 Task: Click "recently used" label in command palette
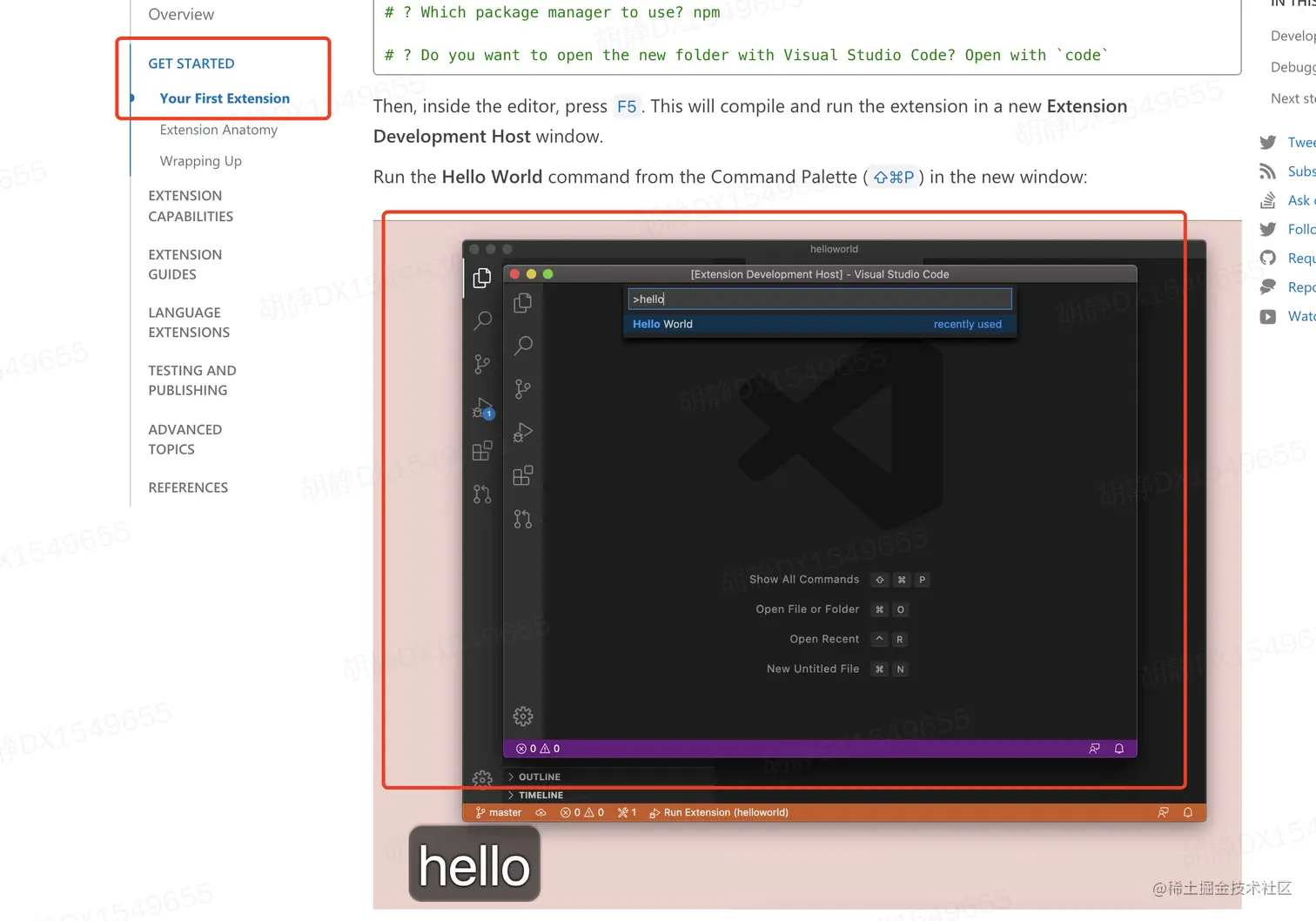click(968, 324)
